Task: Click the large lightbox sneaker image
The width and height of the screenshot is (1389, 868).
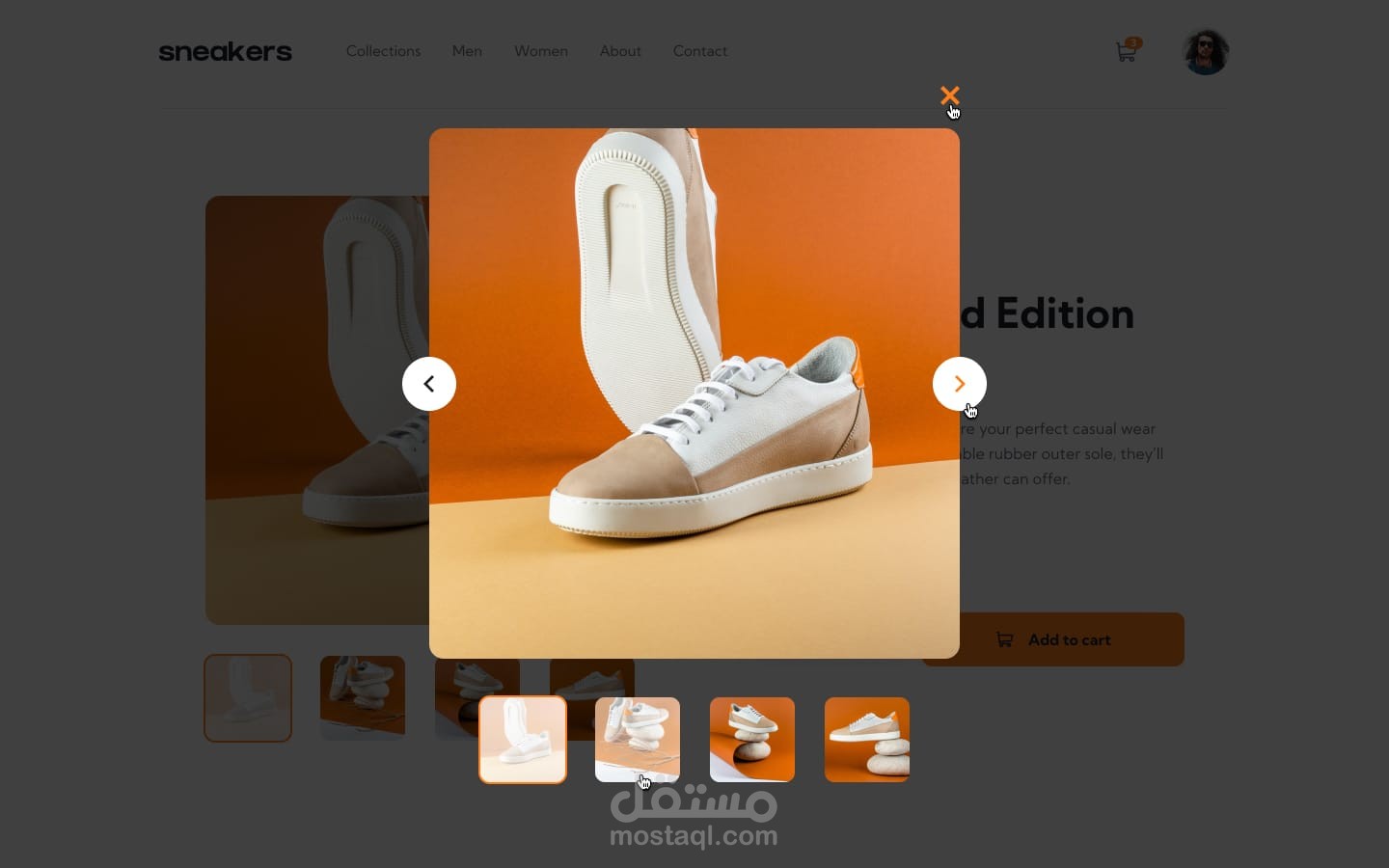Action: click(x=694, y=393)
